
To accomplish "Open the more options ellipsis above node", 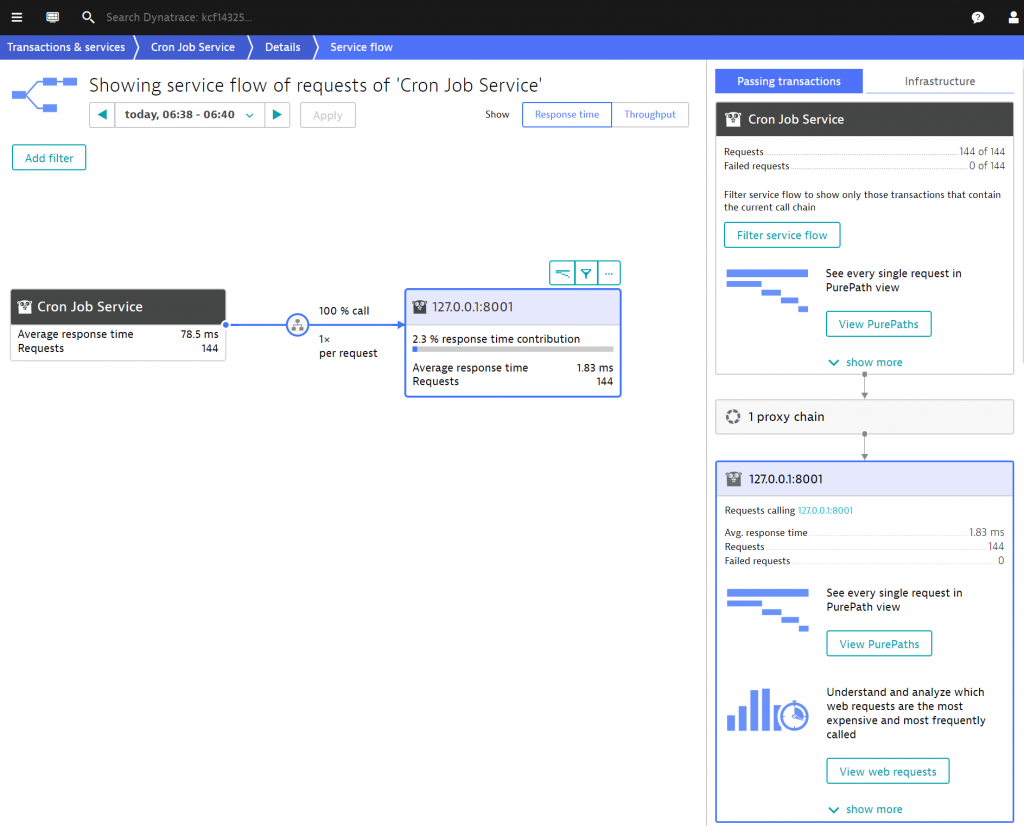I will pos(609,273).
